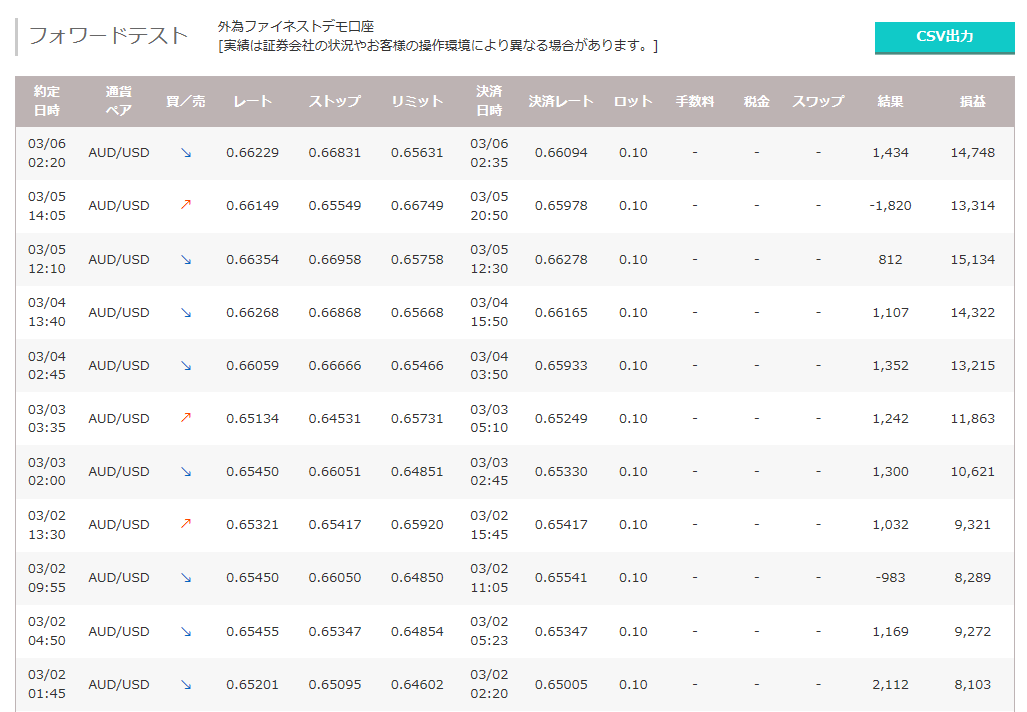Click AUD/USD in the 03/06 02:20 row

pyautogui.click(x=119, y=153)
